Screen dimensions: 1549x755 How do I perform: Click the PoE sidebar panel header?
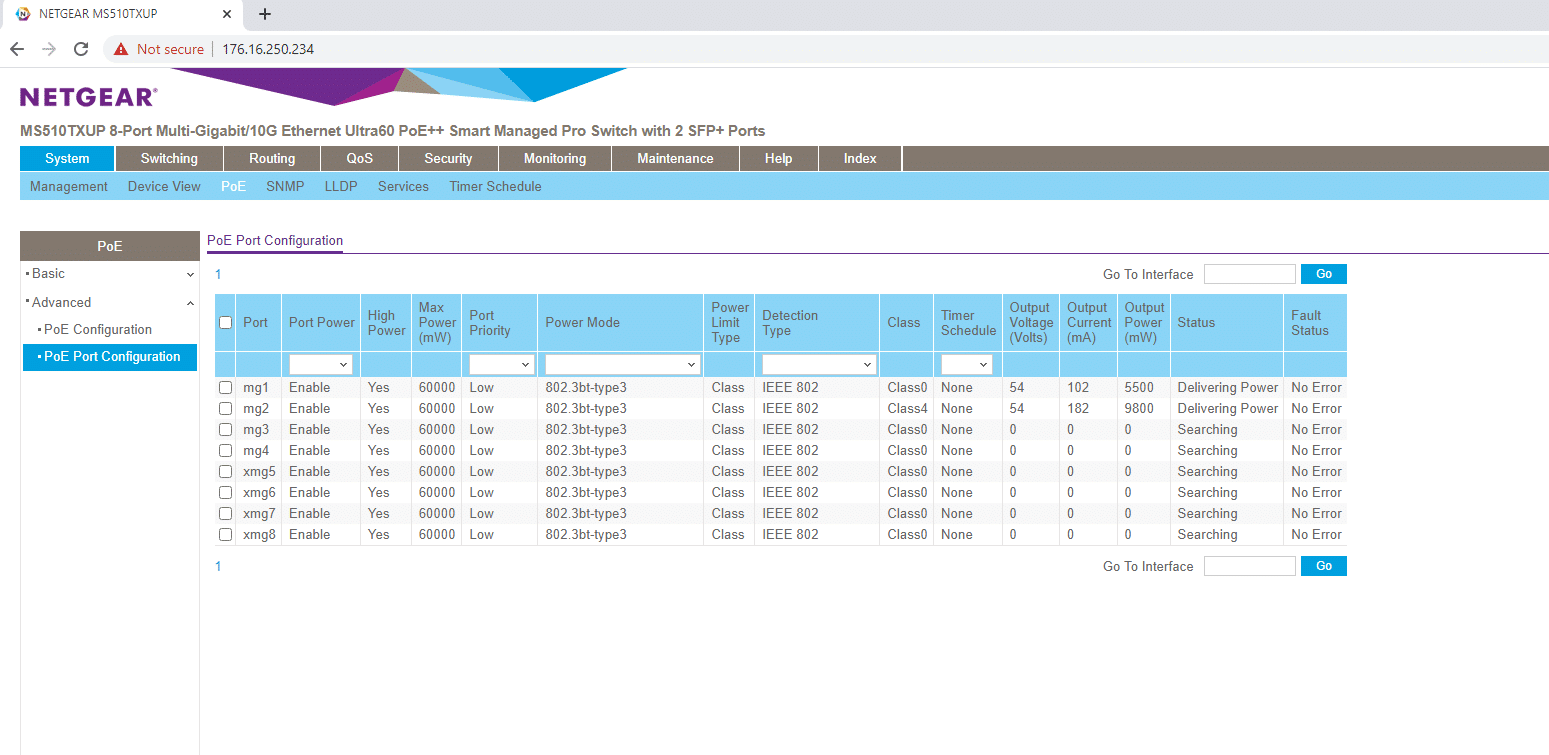110,246
